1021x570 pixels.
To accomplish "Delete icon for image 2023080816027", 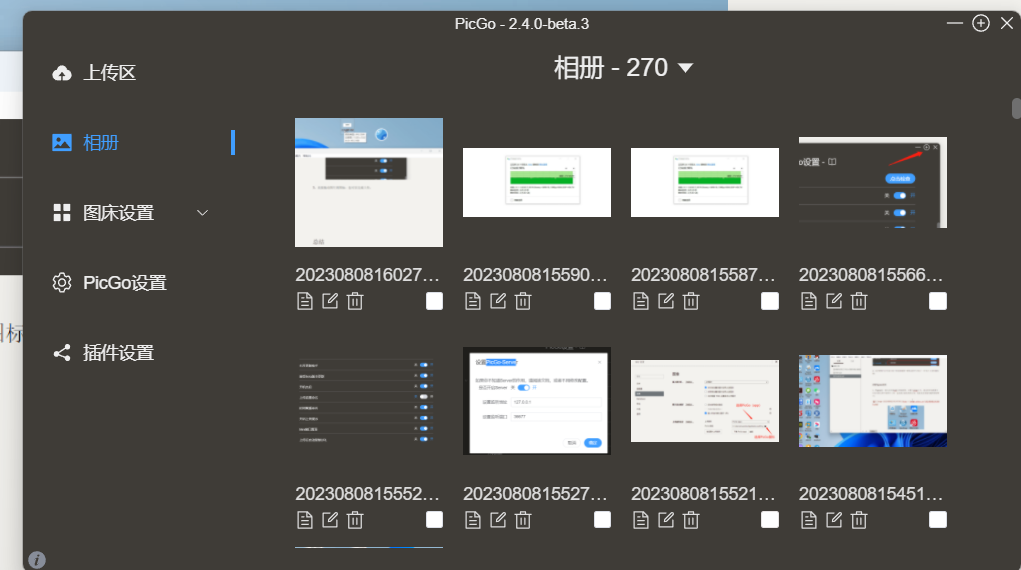I will 355,301.
